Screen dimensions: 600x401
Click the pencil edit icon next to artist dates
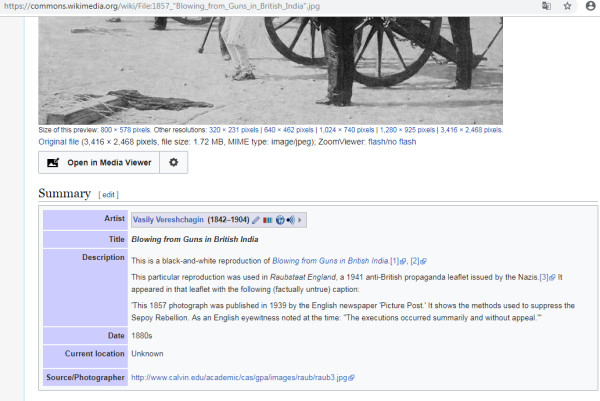pyautogui.click(x=256, y=220)
